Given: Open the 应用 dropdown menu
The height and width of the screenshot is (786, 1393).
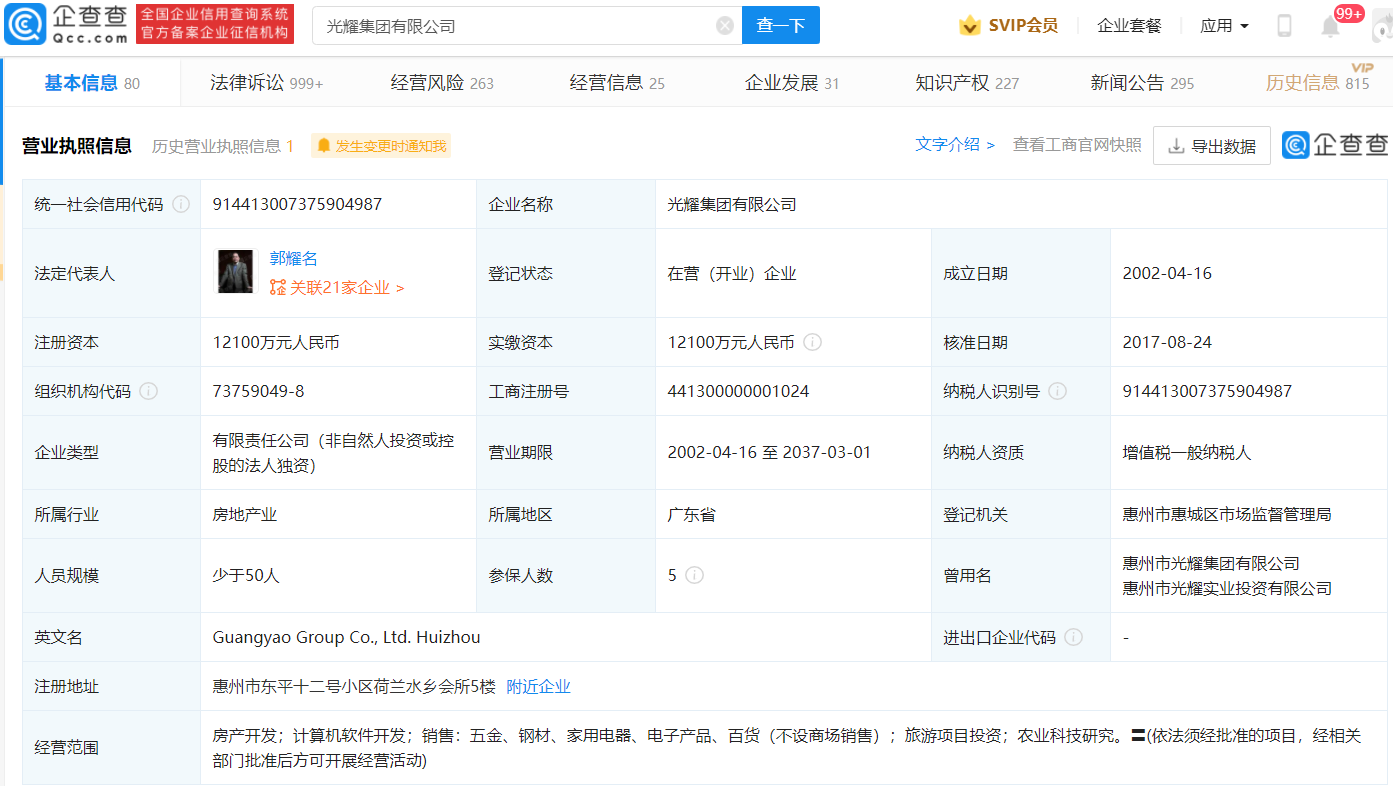Looking at the screenshot, I should pos(1225,26).
